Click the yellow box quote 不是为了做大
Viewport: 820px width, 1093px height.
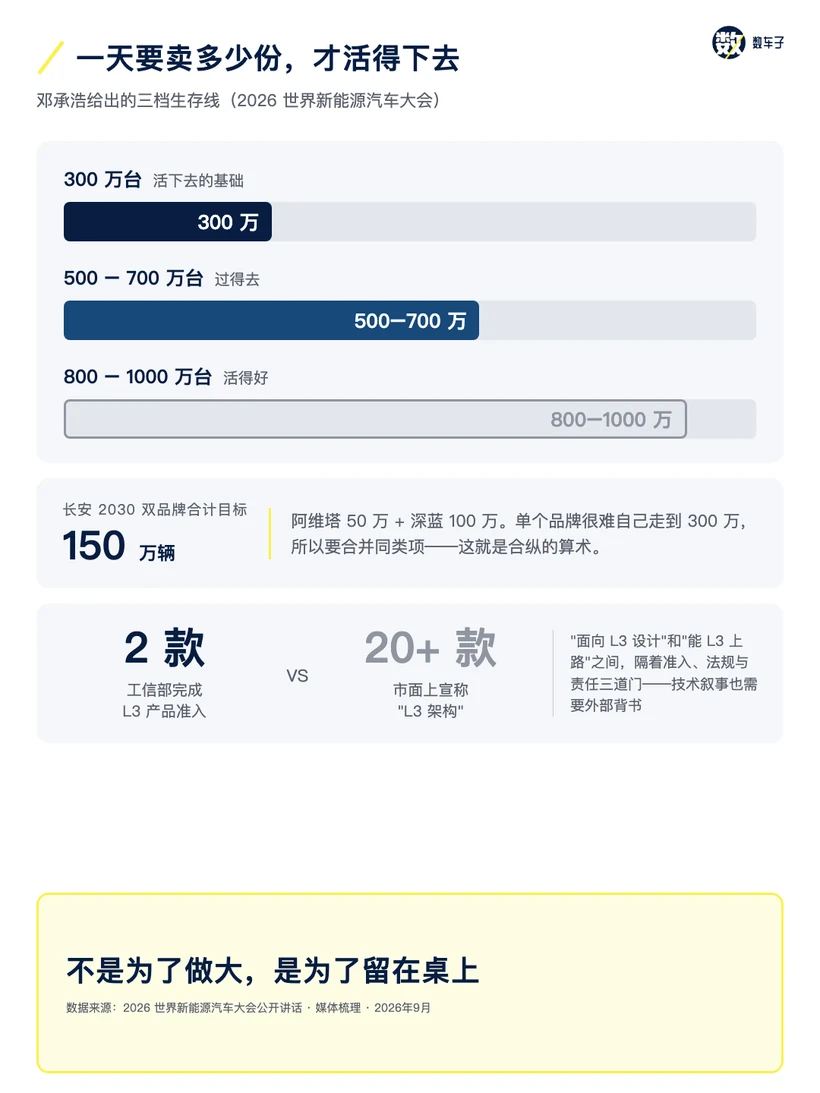273,970
